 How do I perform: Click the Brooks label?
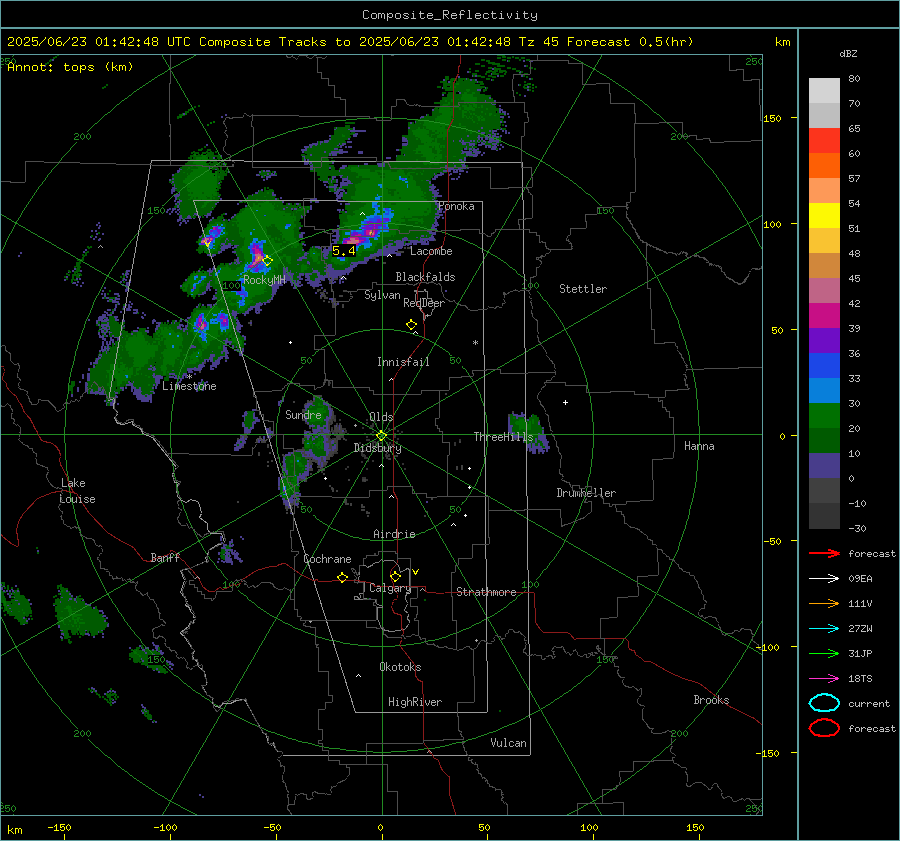click(711, 700)
